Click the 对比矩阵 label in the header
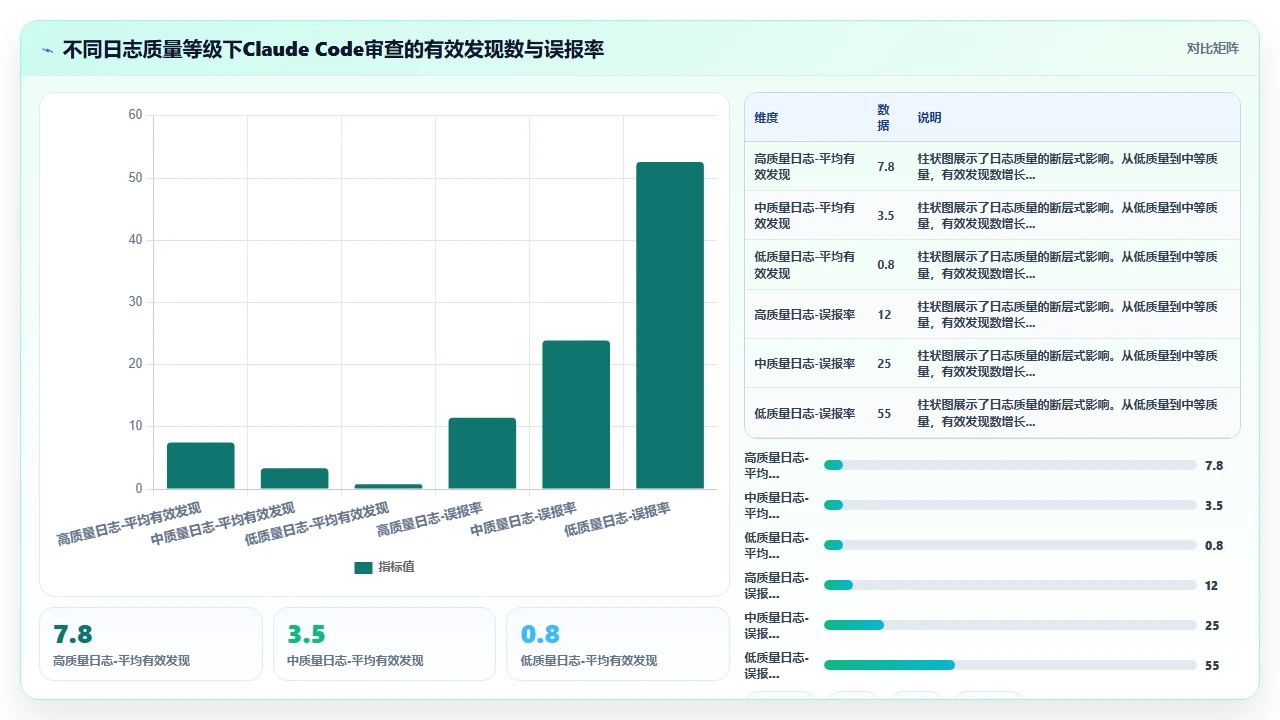 1212,49
